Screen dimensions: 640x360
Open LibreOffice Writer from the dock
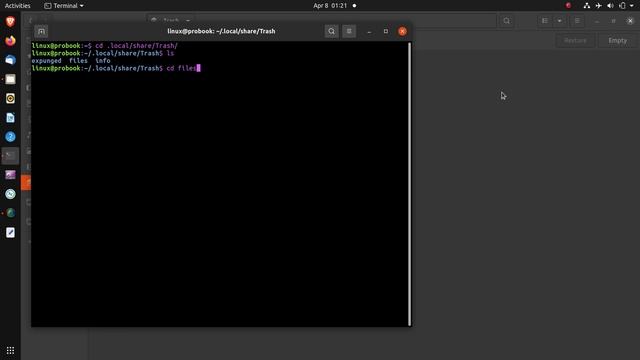pyautogui.click(x=10, y=118)
